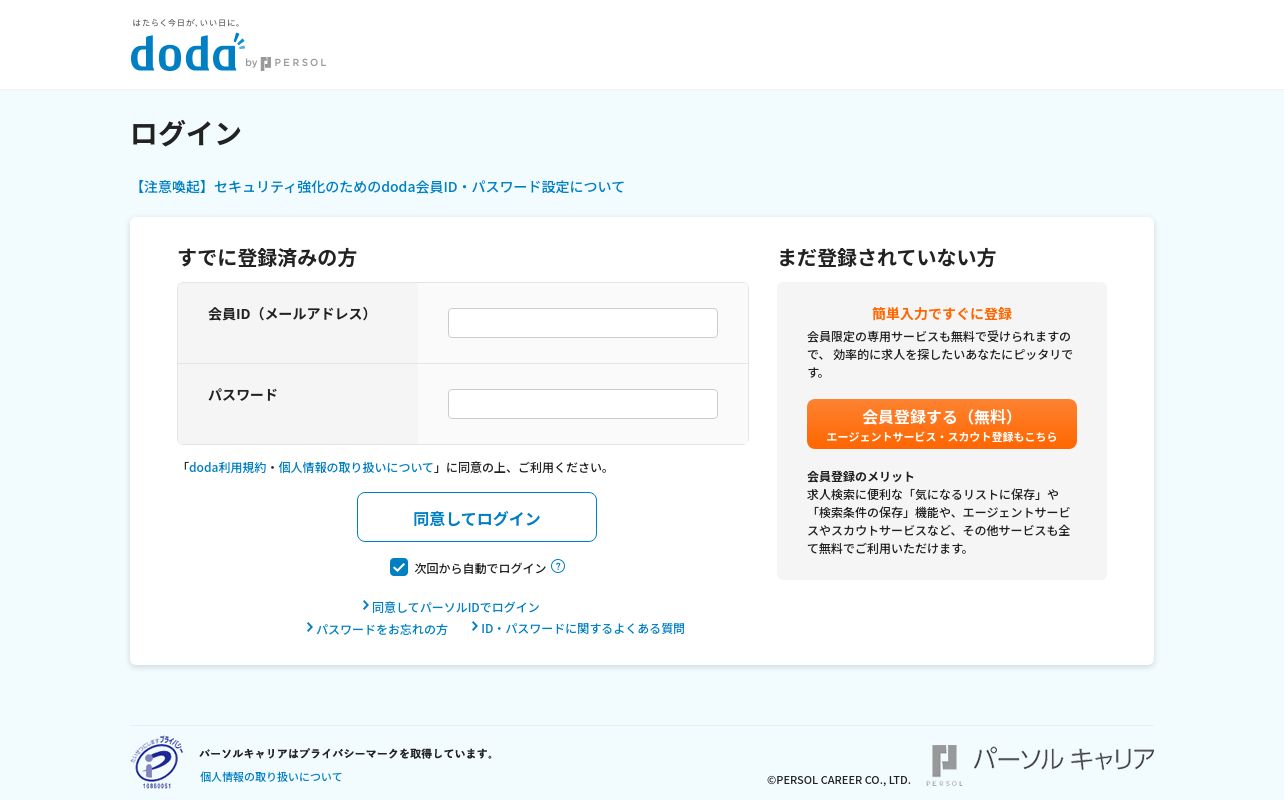Open footer 個人情報の取り扱いについて link

pyautogui.click(x=271, y=776)
